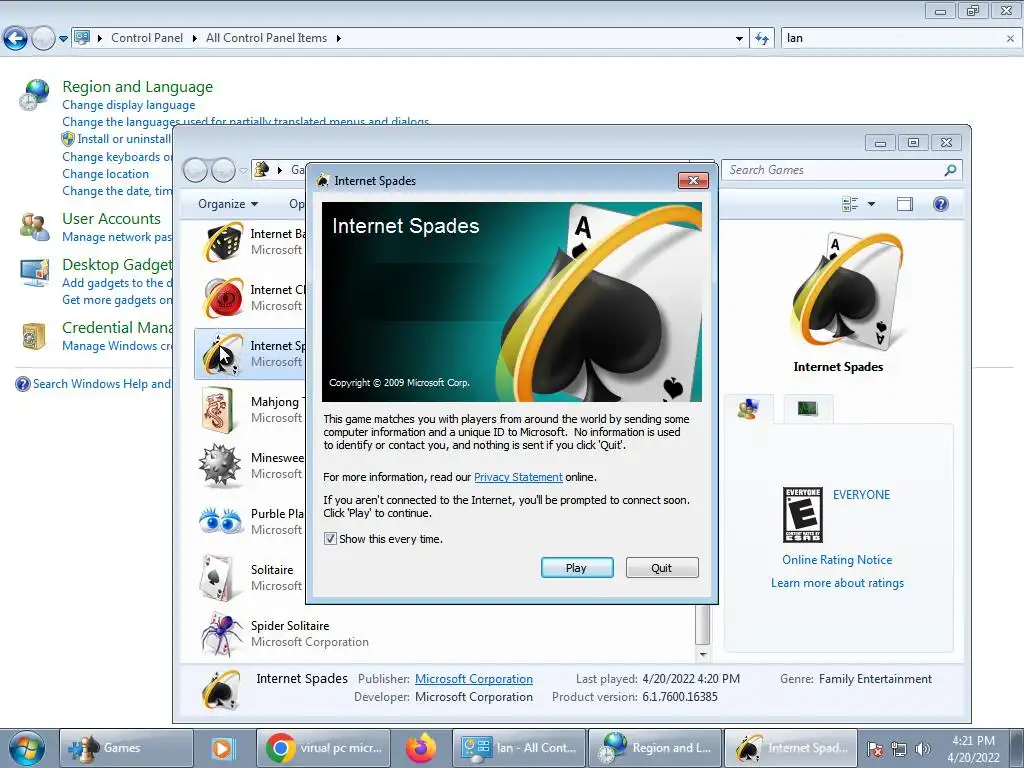Click the EVERYONE rating link
This screenshot has height=768, width=1024.
[861, 494]
